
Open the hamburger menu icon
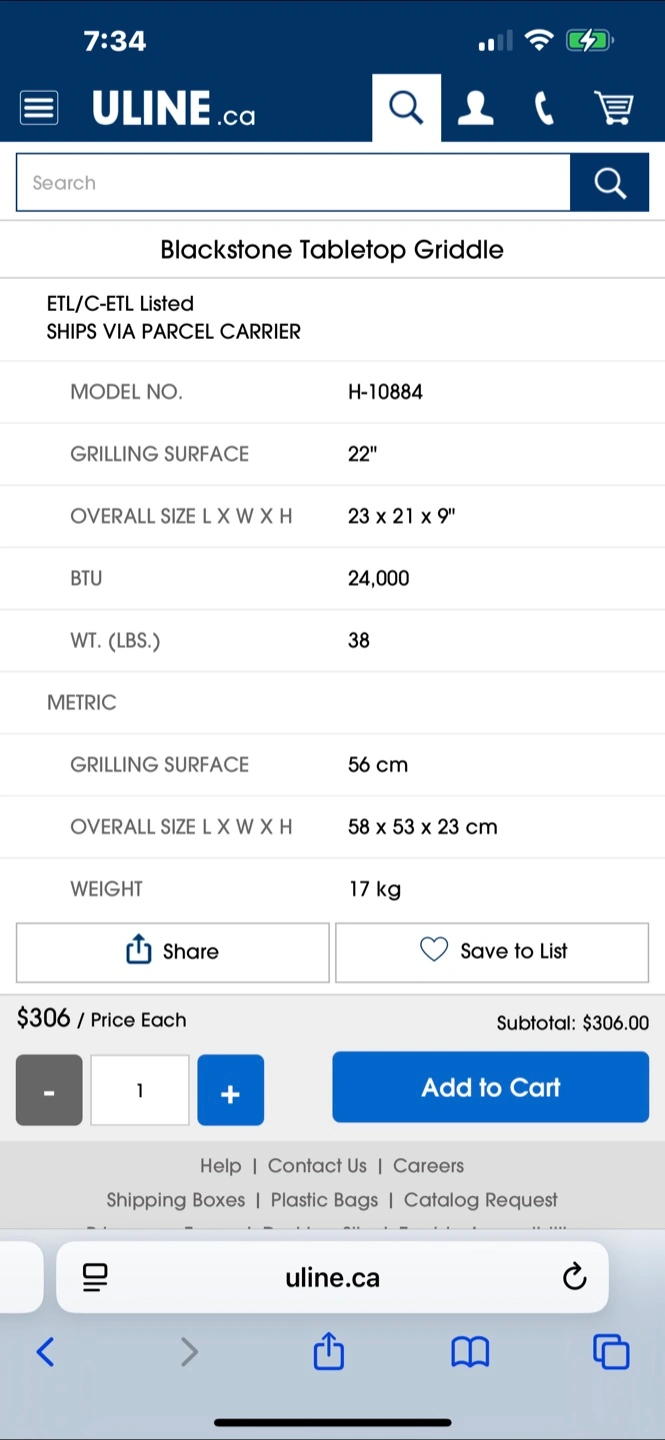coord(39,108)
